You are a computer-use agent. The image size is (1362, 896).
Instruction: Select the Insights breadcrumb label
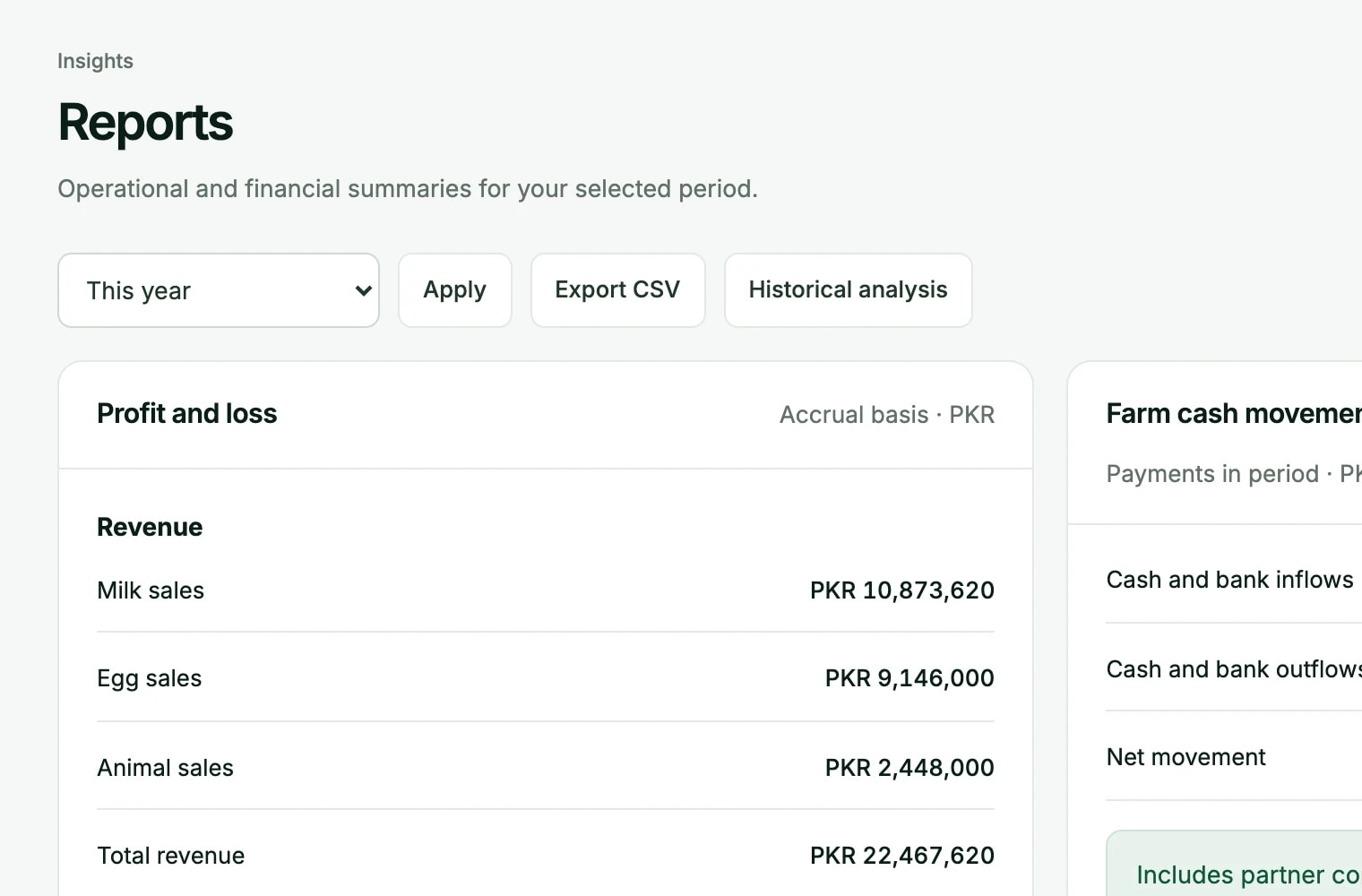click(x=95, y=61)
